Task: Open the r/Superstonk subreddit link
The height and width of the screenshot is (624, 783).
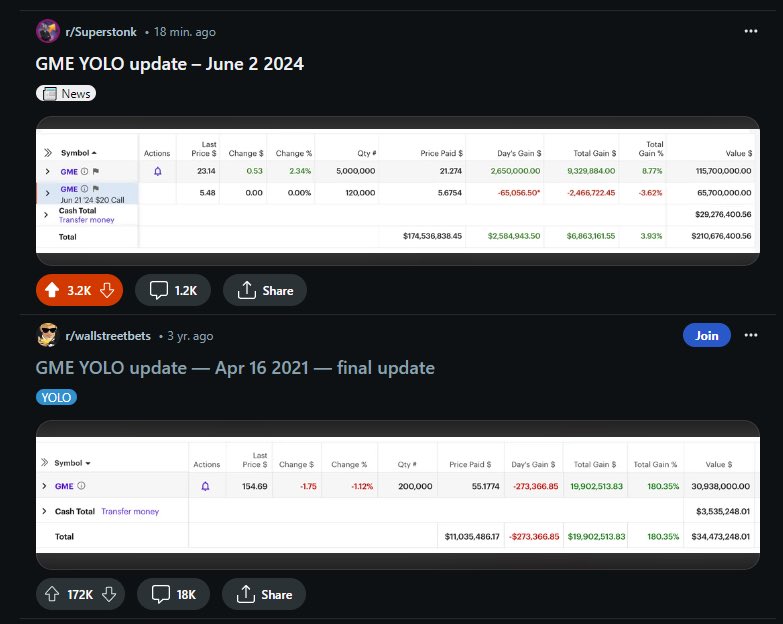Action: coord(101,32)
